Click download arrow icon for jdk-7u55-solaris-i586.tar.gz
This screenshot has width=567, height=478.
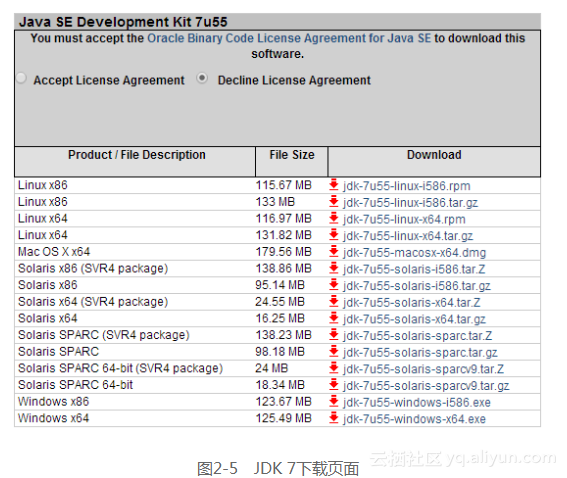(333, 285)
